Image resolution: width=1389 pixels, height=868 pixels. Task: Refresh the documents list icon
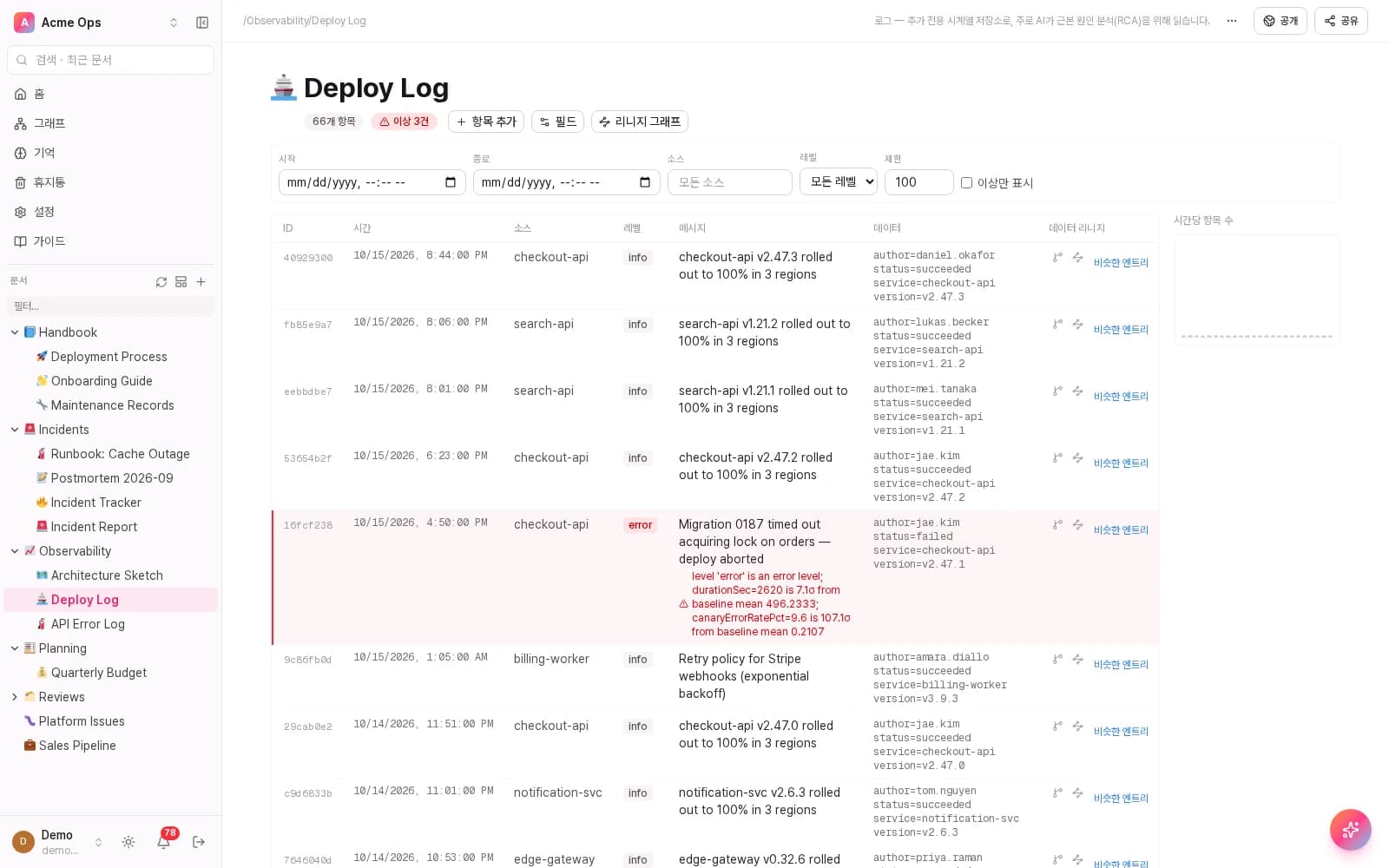tap(161, 282)
